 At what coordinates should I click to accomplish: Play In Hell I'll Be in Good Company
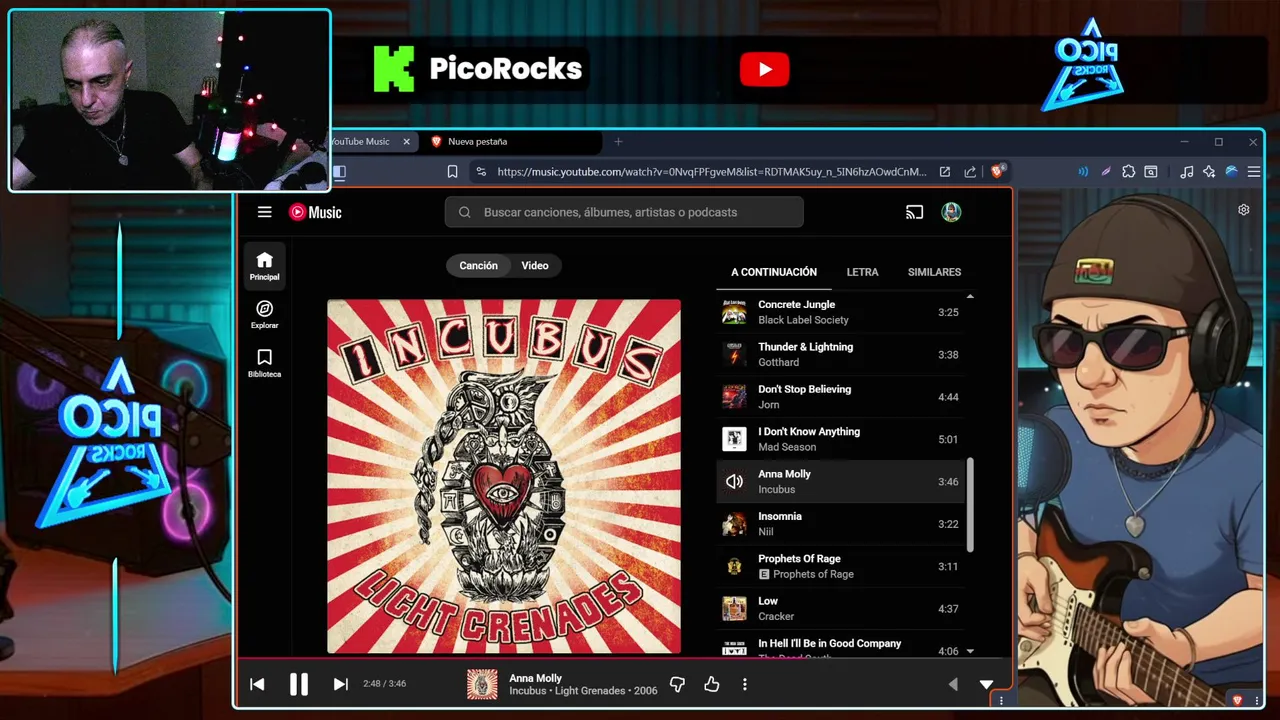pos(840,645)
